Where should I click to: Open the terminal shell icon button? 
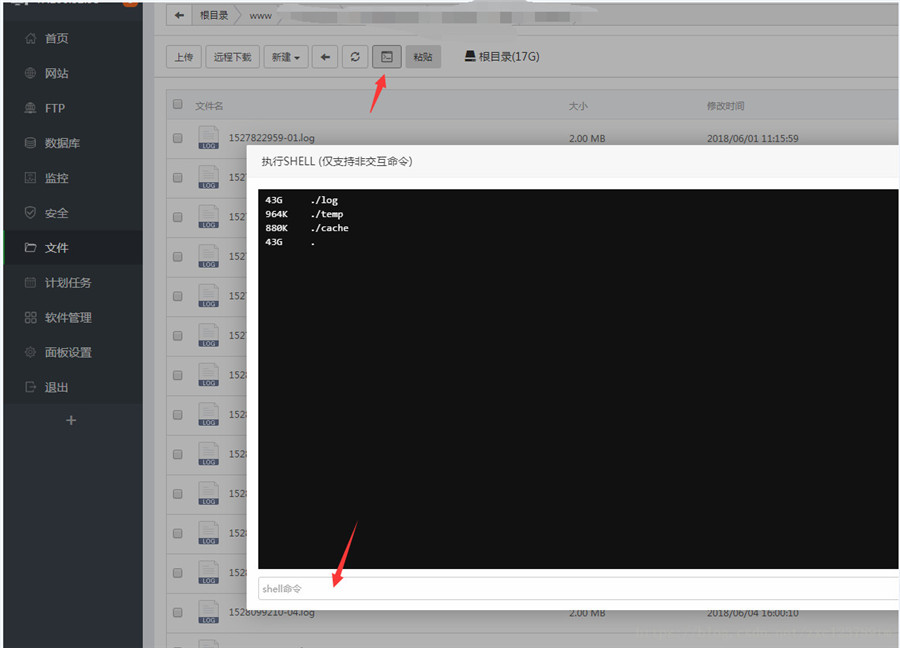[x=387, y=57]
